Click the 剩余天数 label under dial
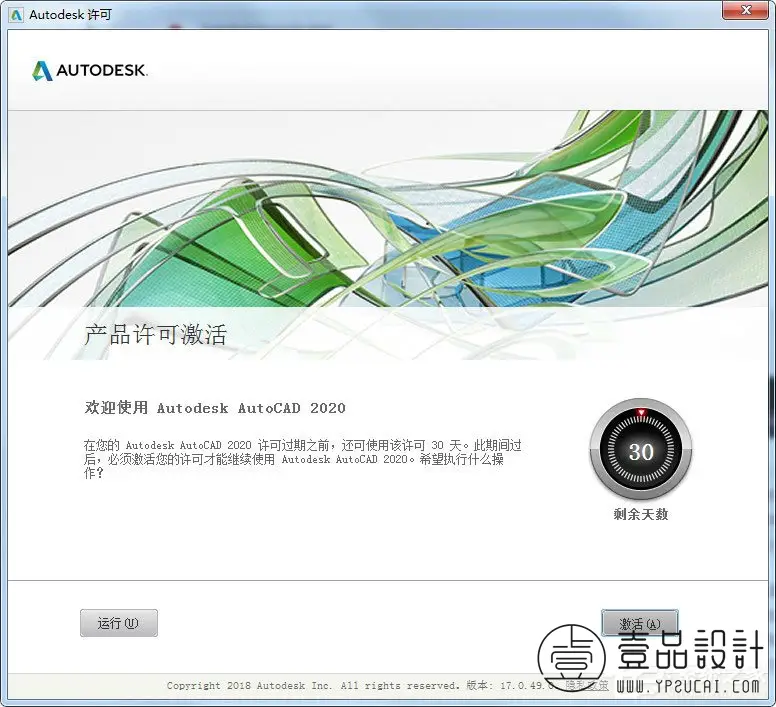776x707 pixels. (x=641, y=515)
